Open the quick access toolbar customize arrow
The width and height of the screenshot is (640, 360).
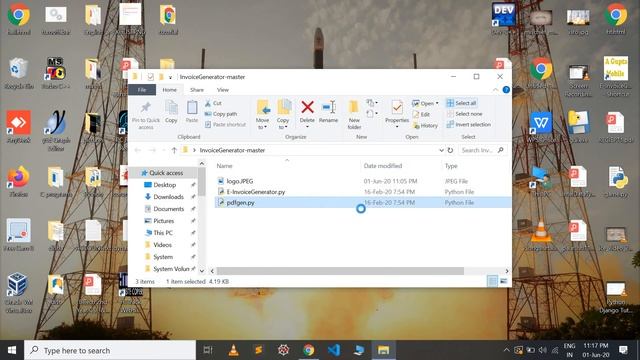point(170,77)
